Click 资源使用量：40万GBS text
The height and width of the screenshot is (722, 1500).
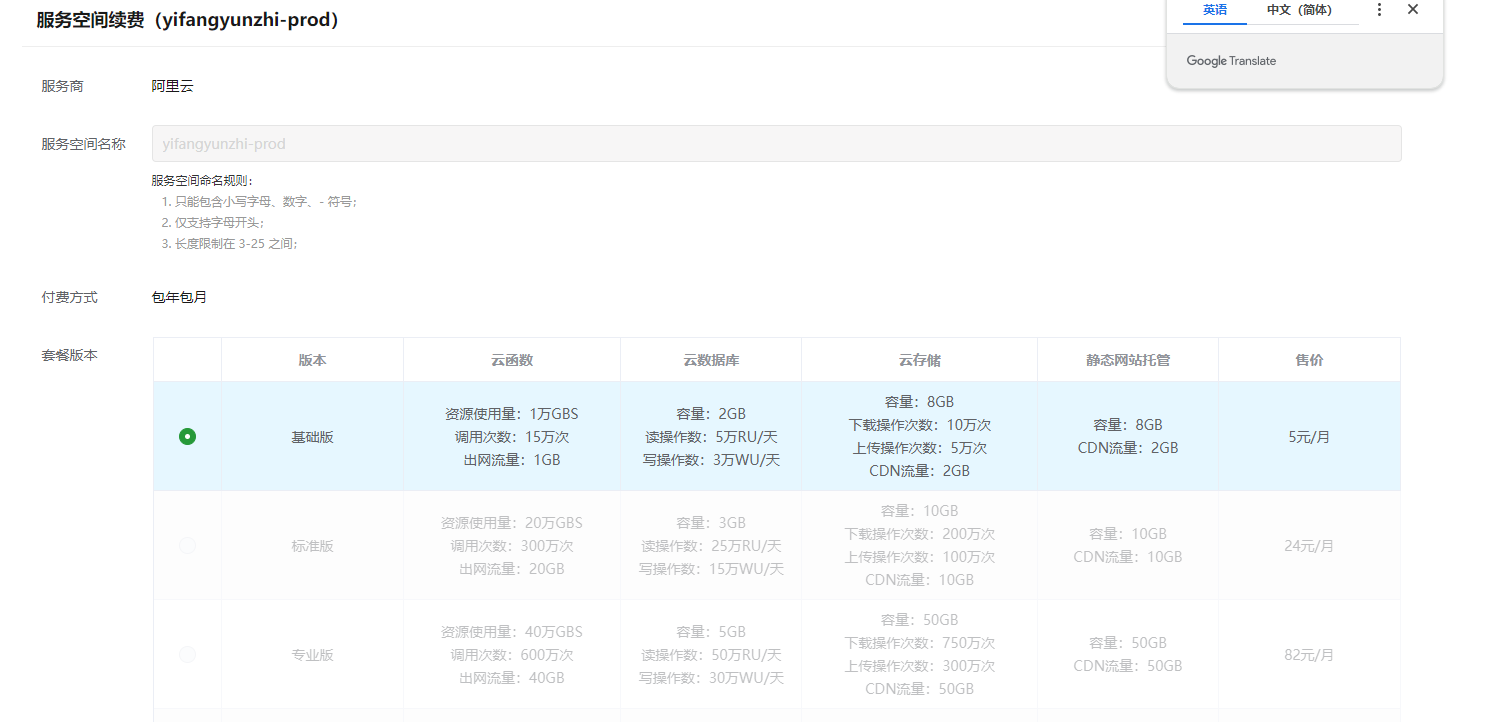coord(512,632)
